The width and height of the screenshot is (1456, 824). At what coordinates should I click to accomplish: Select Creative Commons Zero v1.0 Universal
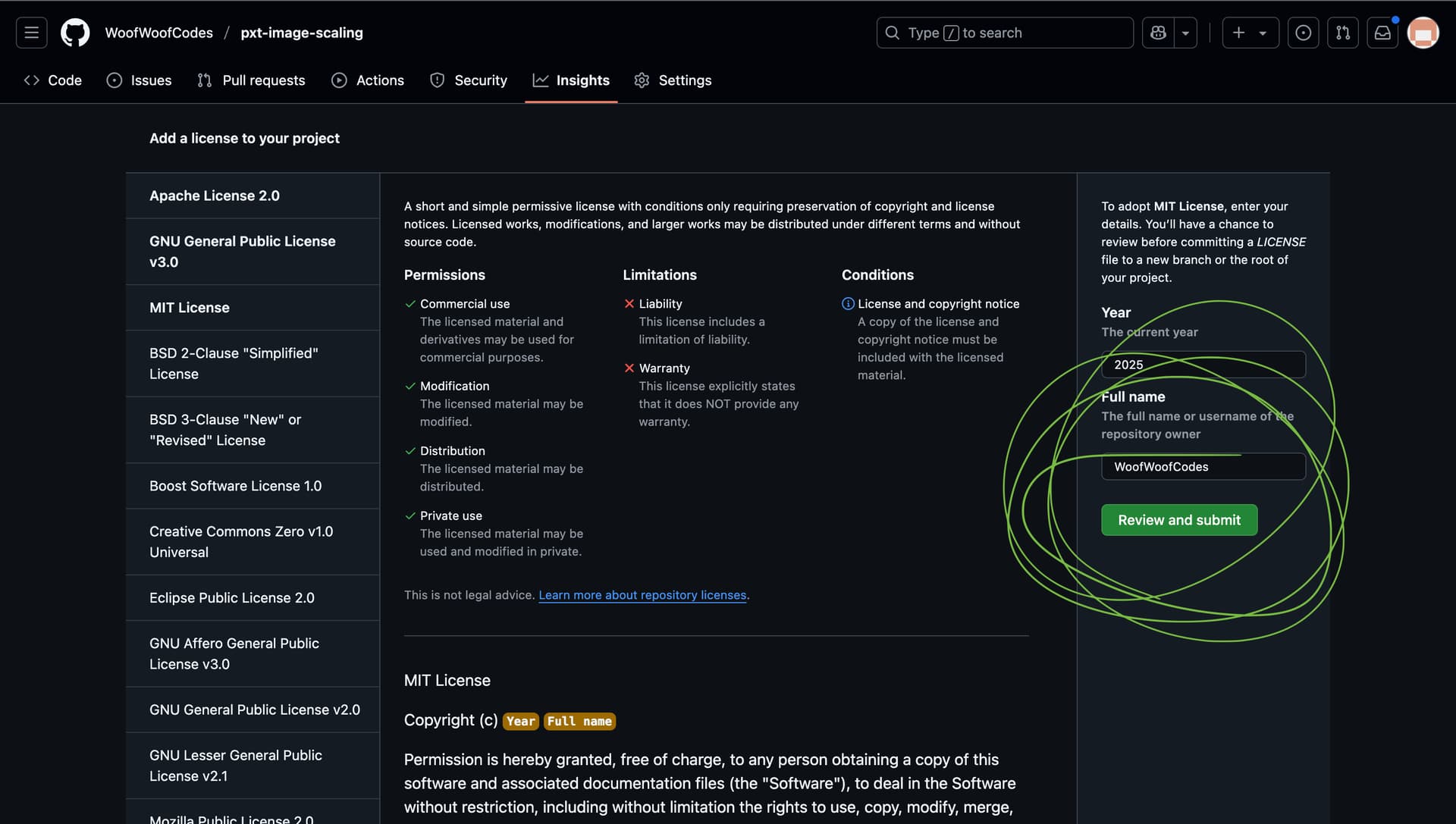(253, 542)
